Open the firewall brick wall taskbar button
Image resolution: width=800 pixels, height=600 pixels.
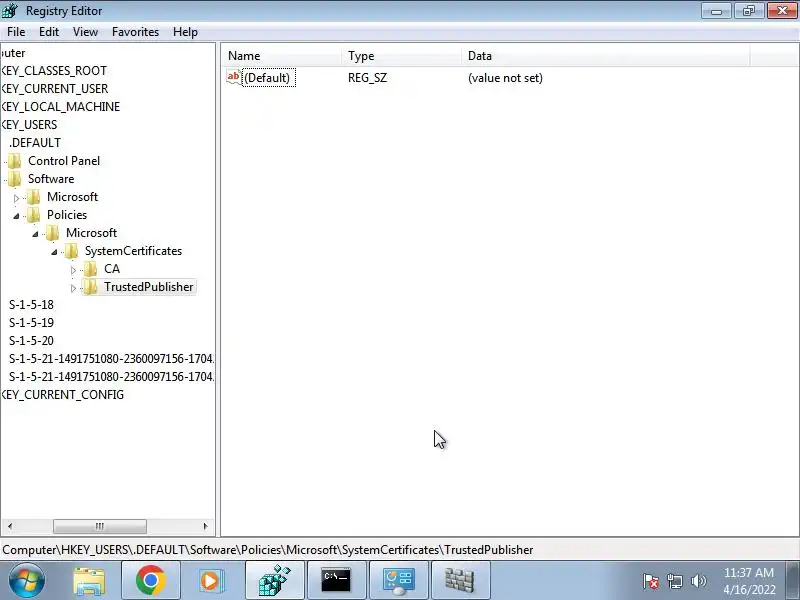(460, 581)
